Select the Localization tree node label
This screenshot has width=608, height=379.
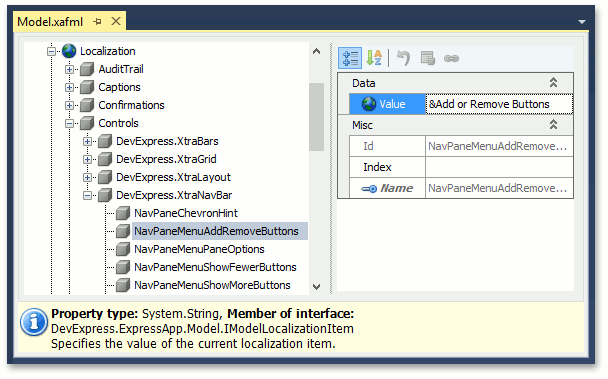[x=108, y=51]
